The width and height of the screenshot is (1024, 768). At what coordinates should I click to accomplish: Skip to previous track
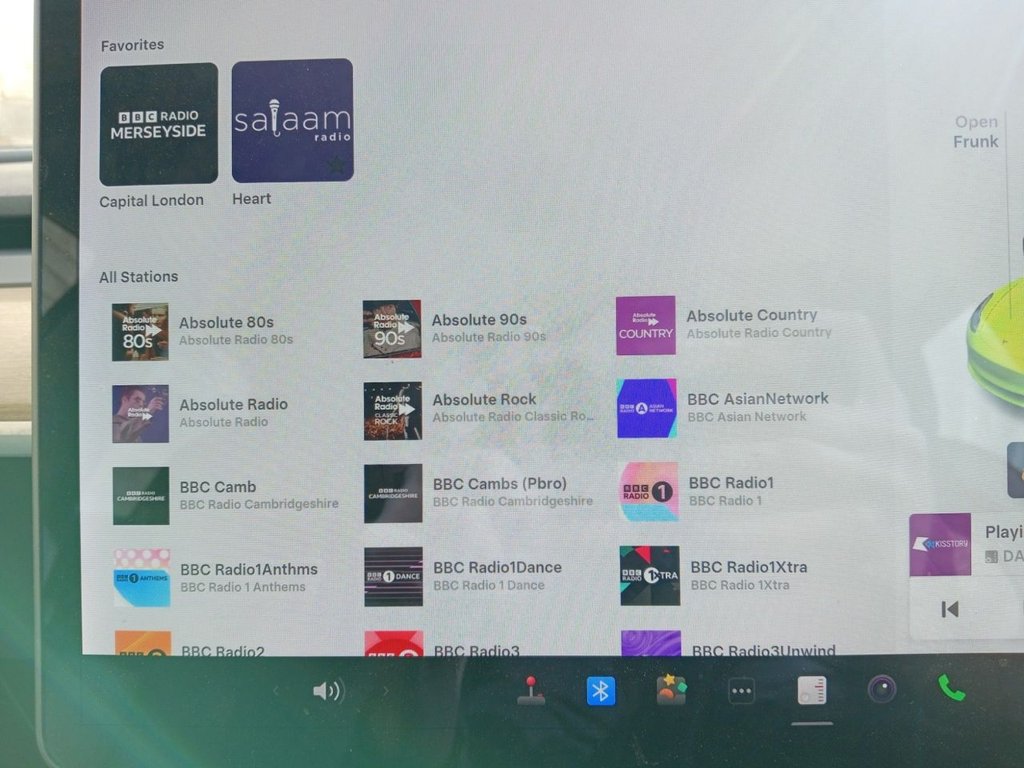[950, 609]
